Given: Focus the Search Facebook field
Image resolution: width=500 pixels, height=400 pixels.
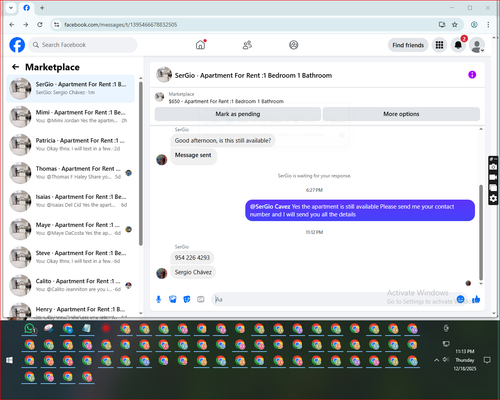Looking at the screenshot, I should point(83,45).
